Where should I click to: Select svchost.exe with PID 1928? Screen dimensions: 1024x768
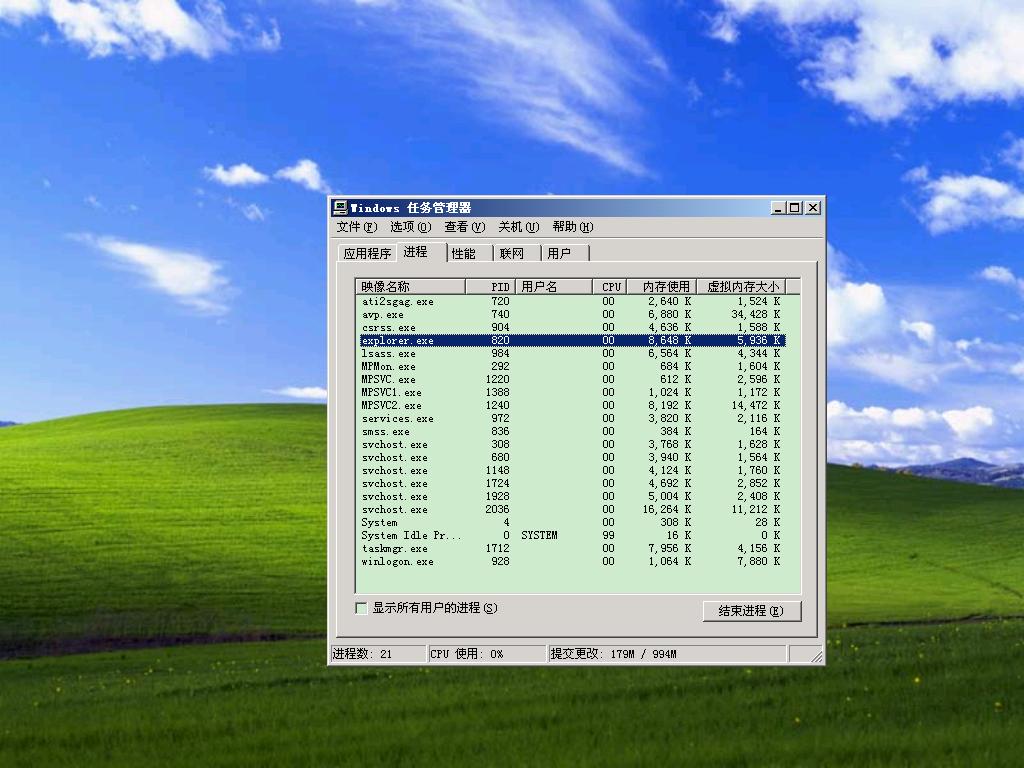click(x=572, y=496)
